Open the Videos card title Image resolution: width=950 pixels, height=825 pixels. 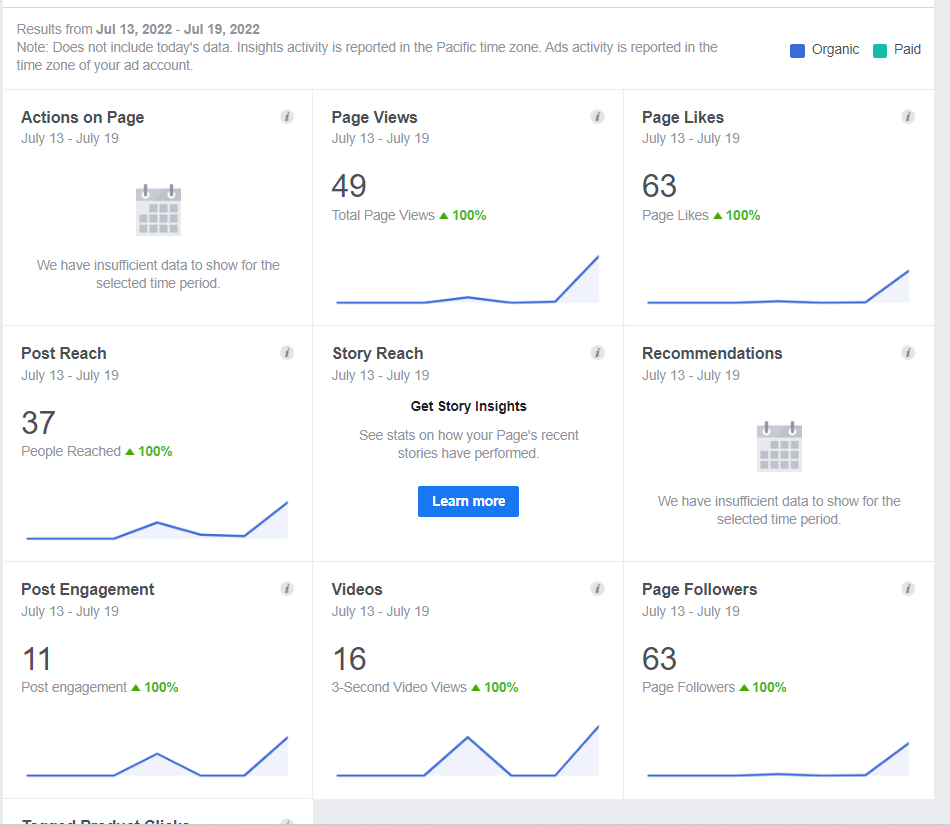357,589
